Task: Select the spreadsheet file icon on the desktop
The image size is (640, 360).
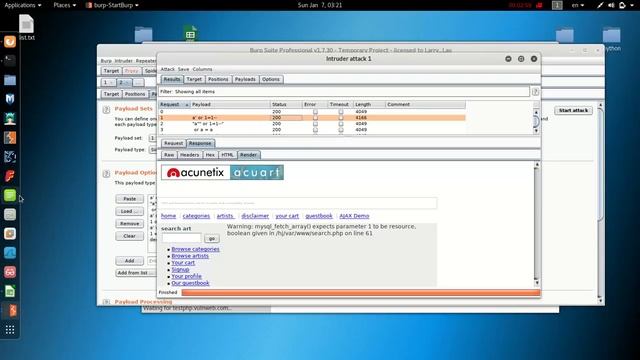Action: tap(190, 33)
